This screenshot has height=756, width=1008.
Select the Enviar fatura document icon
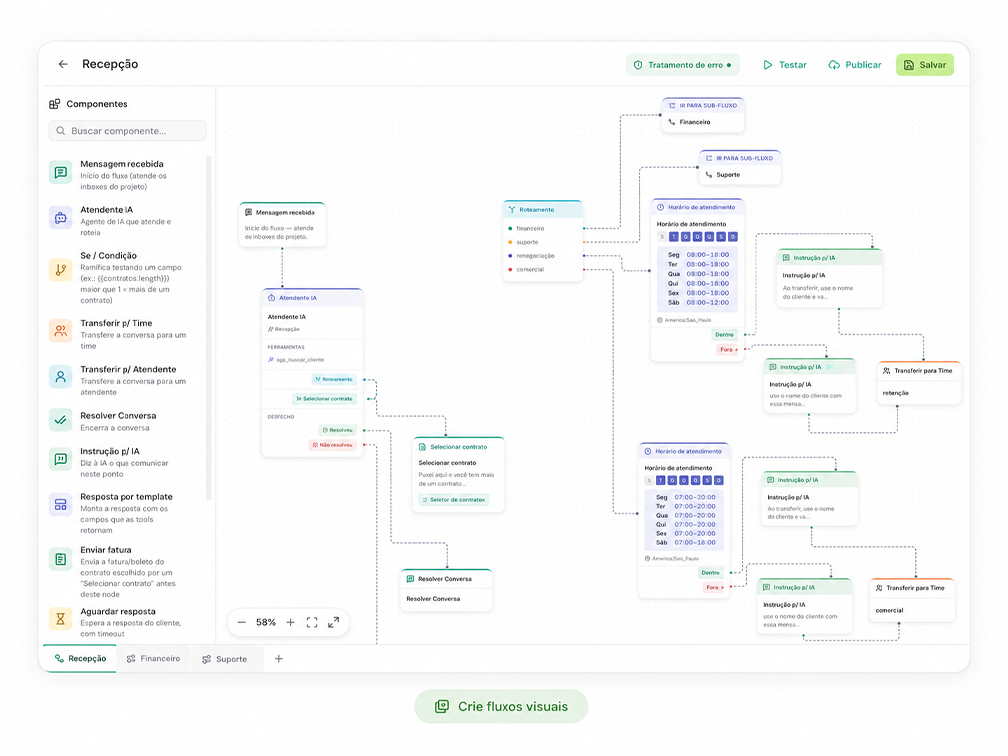(60, 559)
